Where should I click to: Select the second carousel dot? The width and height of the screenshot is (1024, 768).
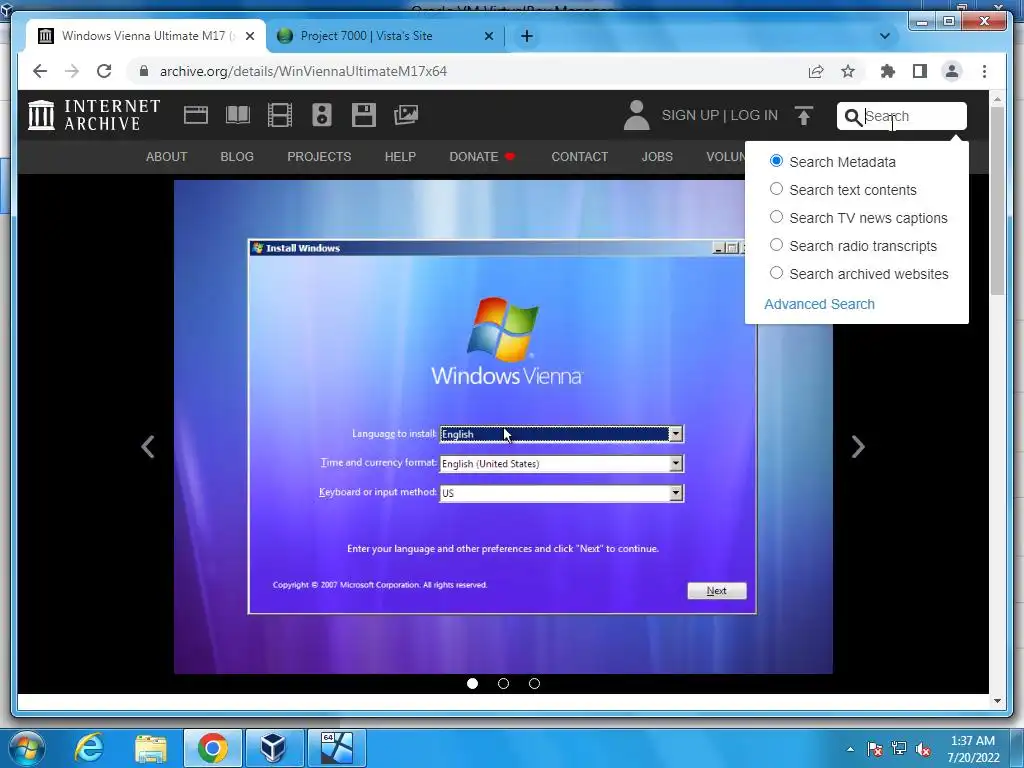(x=503, y=683)
